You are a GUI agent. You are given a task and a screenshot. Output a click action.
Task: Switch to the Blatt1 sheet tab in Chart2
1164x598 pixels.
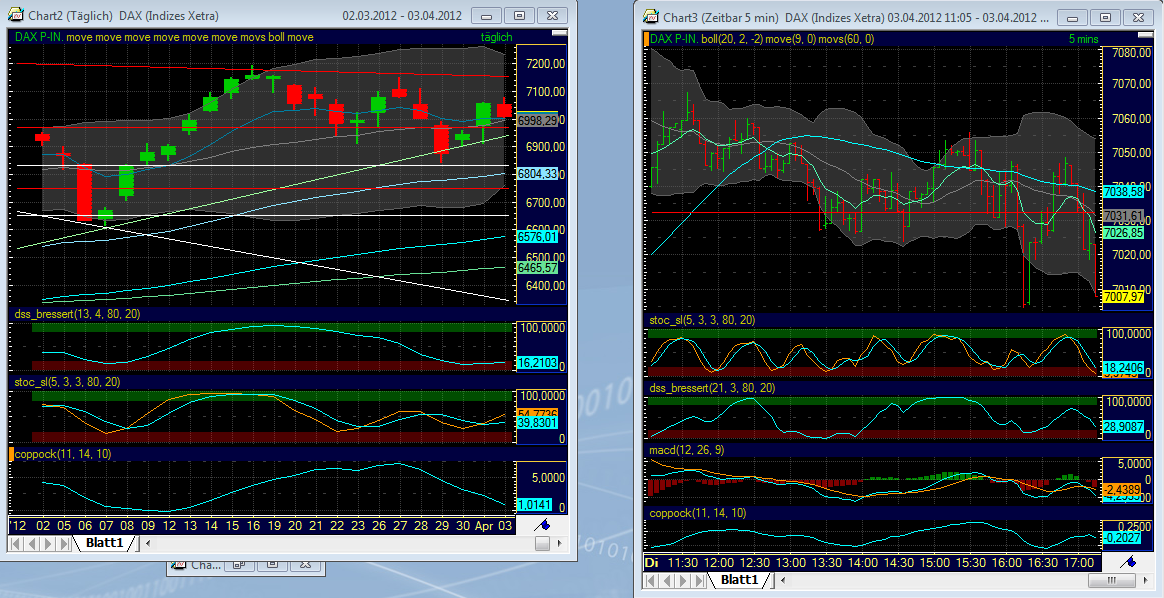pos(106,543)
